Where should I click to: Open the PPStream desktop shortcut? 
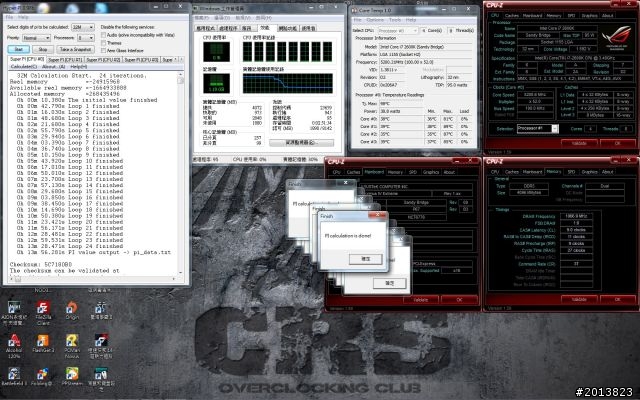point(72,376)
